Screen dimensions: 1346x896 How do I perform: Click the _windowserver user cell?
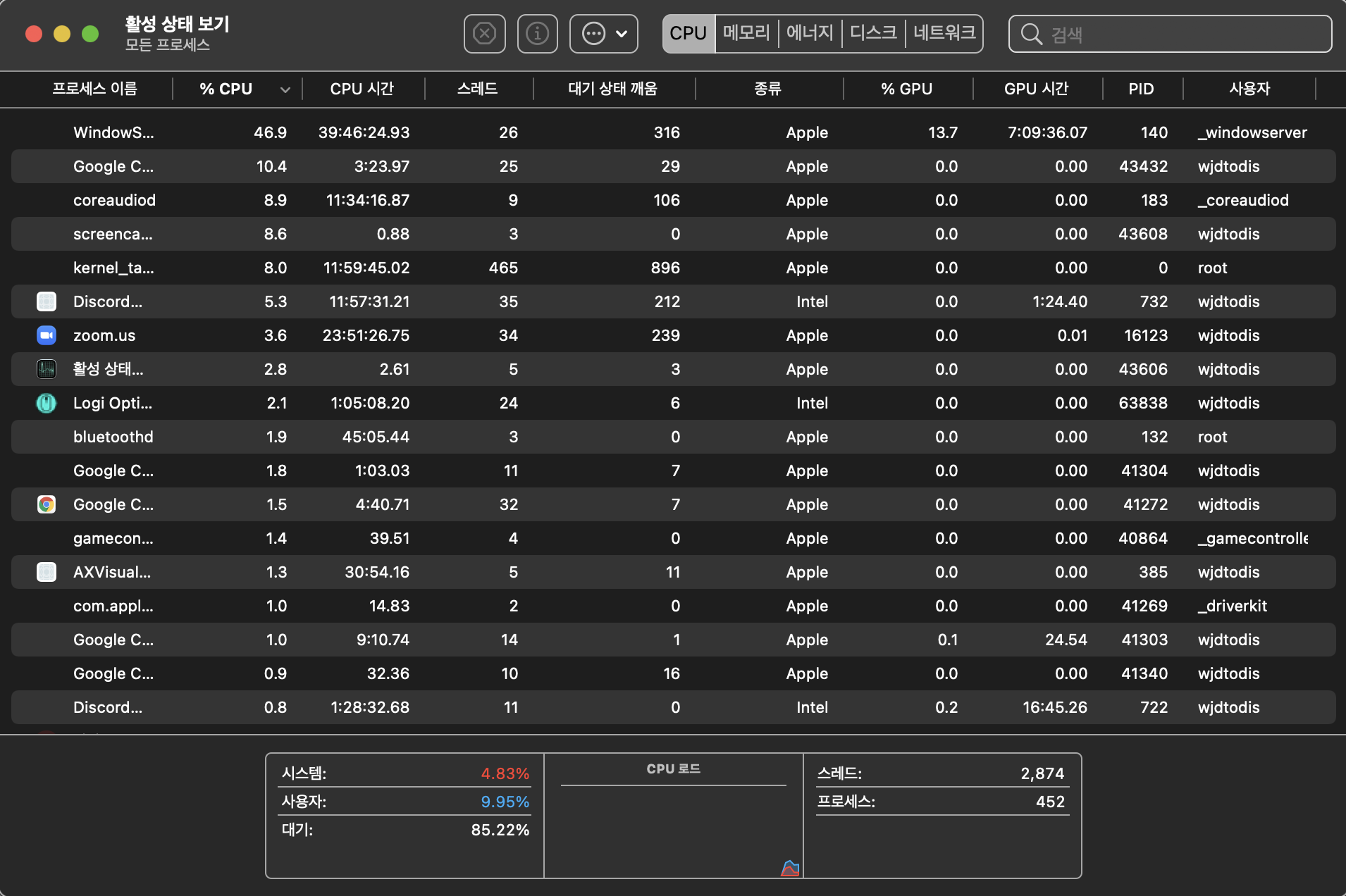[x=1252, y=132]
